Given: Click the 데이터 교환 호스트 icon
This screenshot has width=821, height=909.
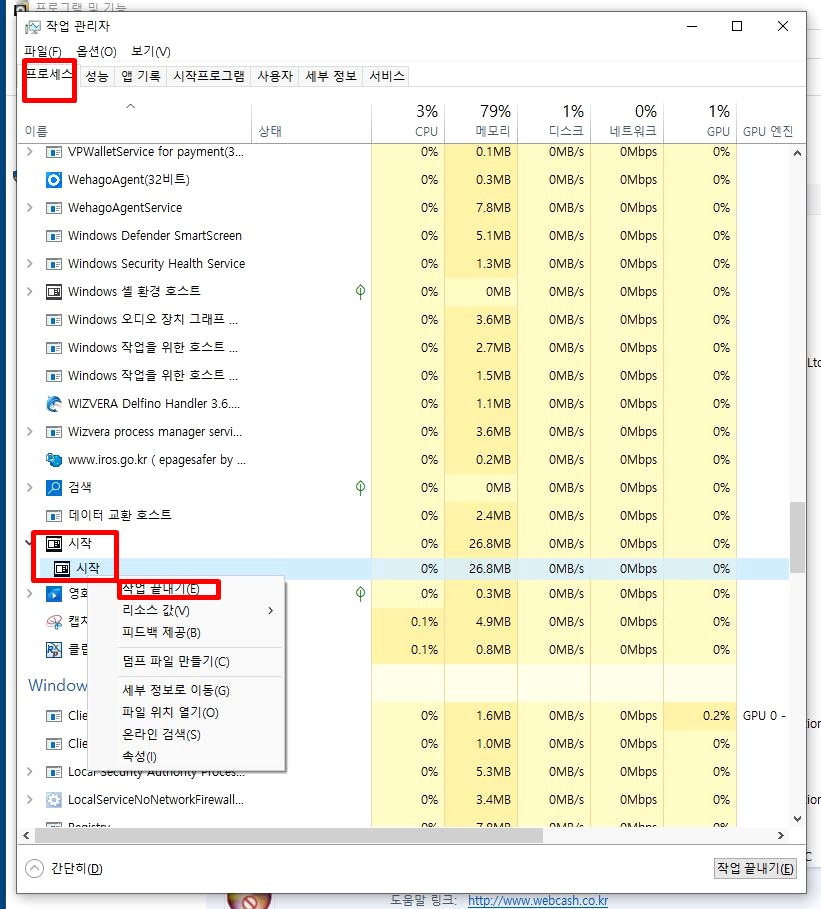Looking at the screenshot, I should click(x=54, y=515).
